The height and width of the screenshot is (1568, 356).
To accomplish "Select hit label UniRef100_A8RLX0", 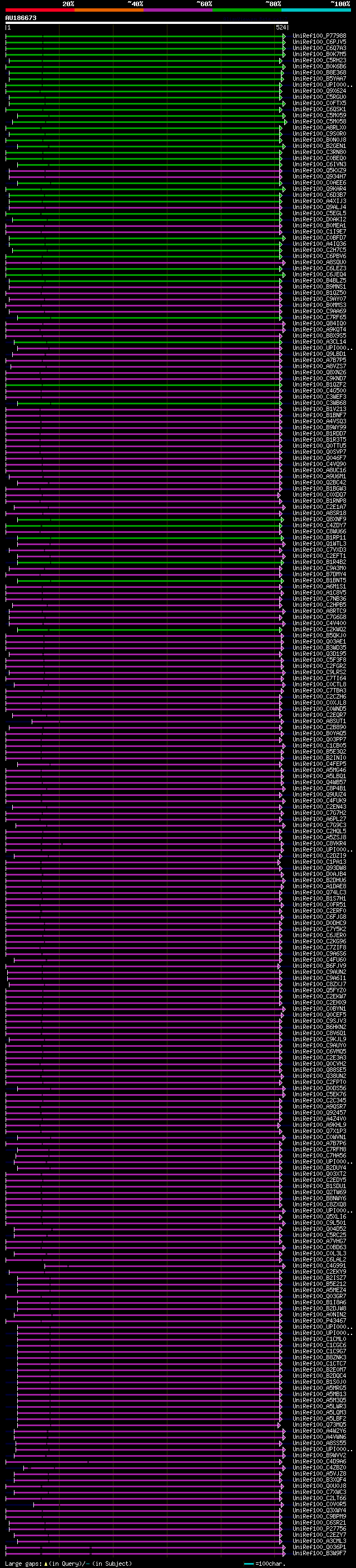I will (x=319, y=128).
